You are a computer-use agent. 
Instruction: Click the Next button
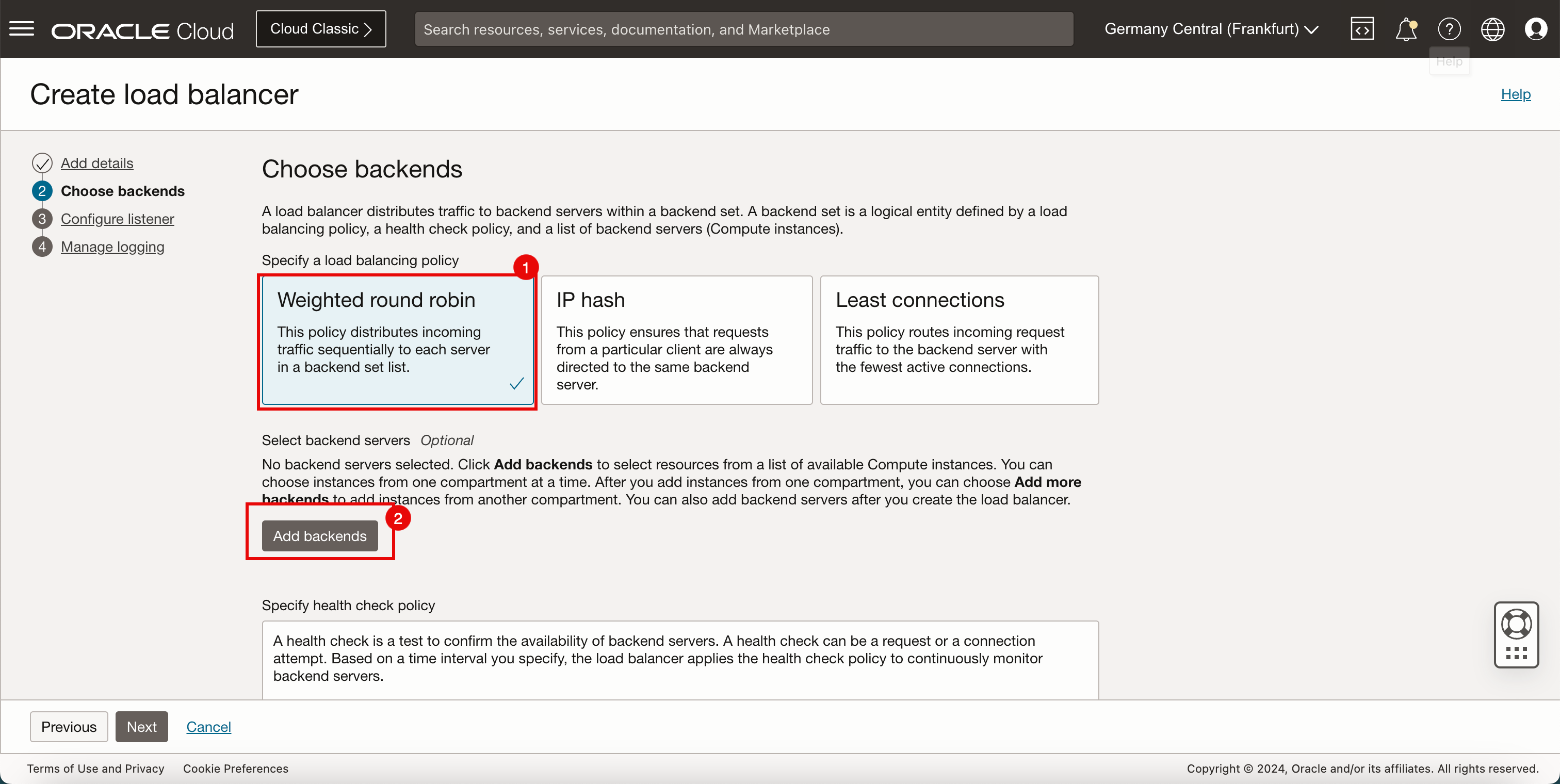tap(141, 726)
